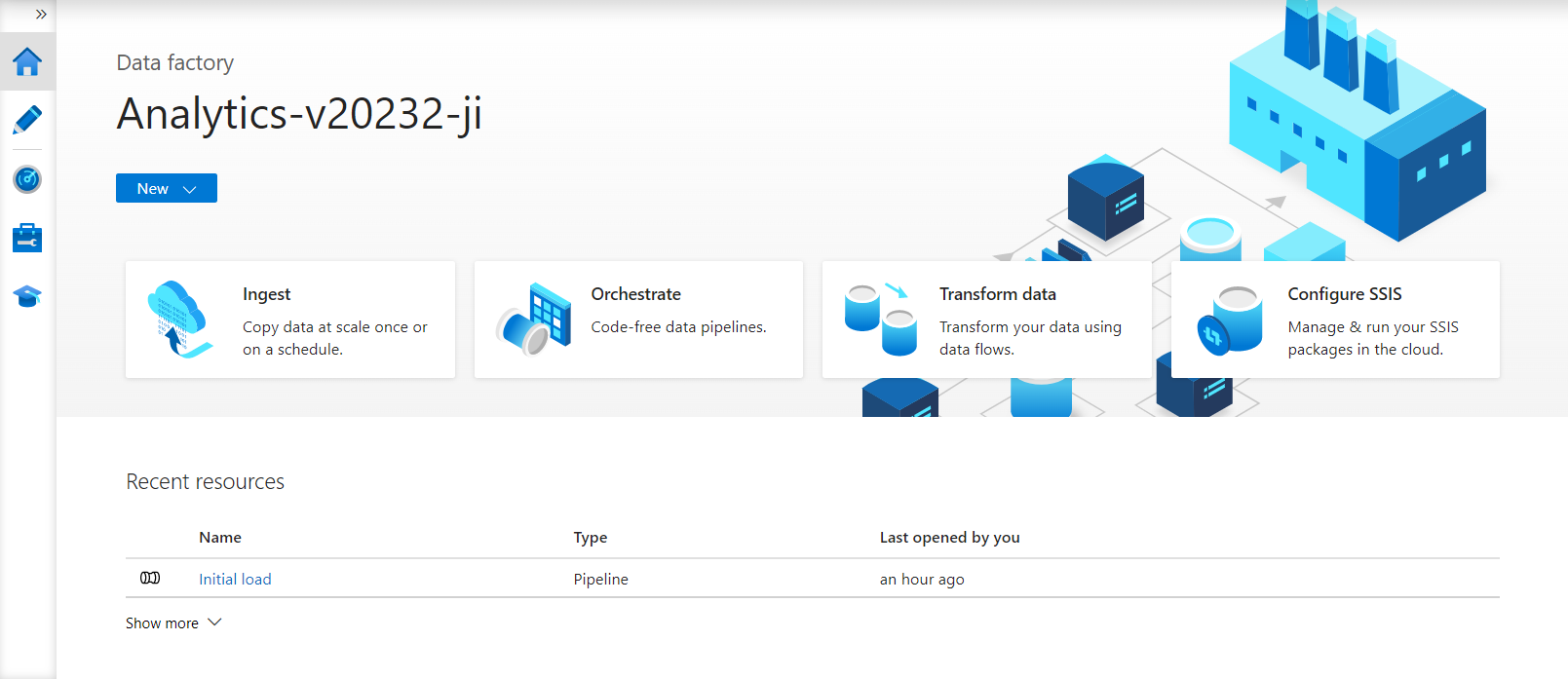The width and height of the screenshot is (1568, 679).
Task: Click the Configure SSIS icon
Action: (x=1230, y=320)
